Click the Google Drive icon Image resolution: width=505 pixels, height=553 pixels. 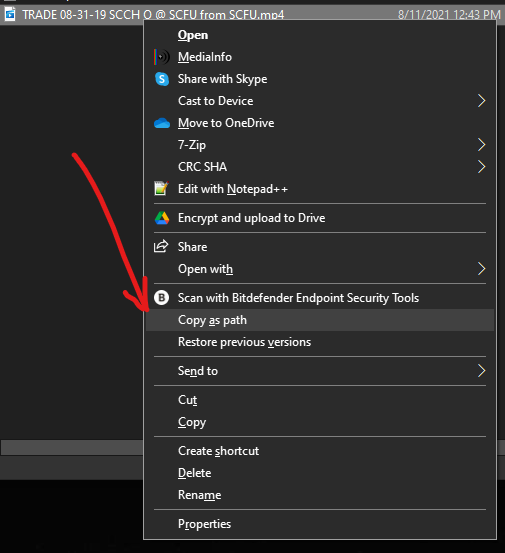click(162, 218)
